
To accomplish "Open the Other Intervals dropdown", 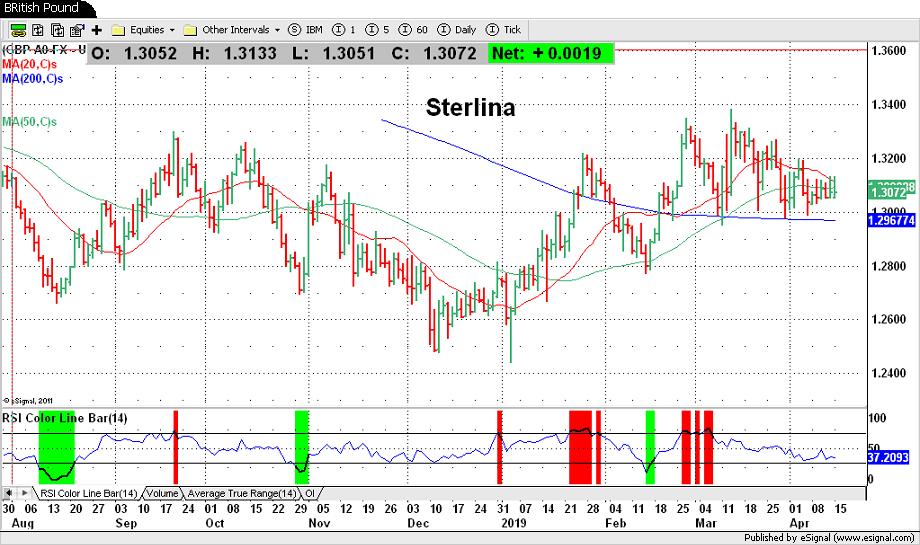I will pos(232,30).
